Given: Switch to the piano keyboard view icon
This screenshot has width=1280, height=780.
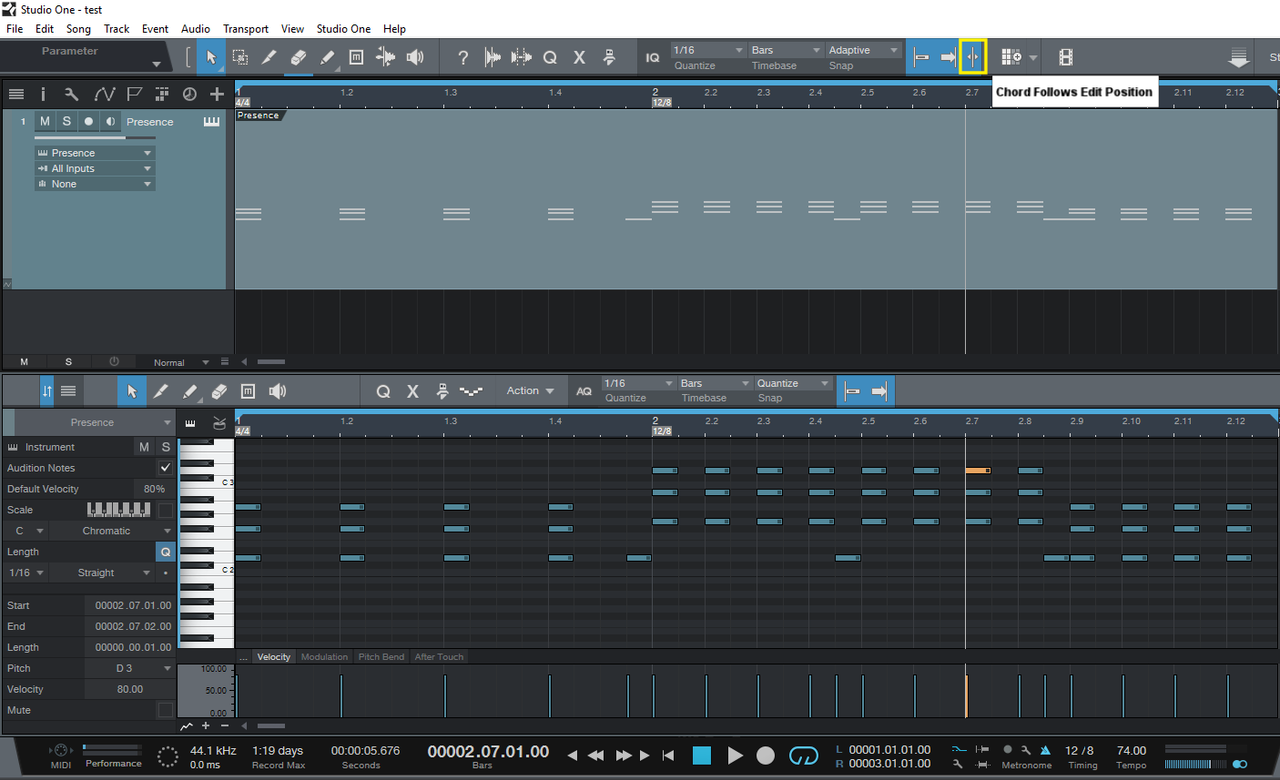Looking at the screenshot, I should pos(190,423).
